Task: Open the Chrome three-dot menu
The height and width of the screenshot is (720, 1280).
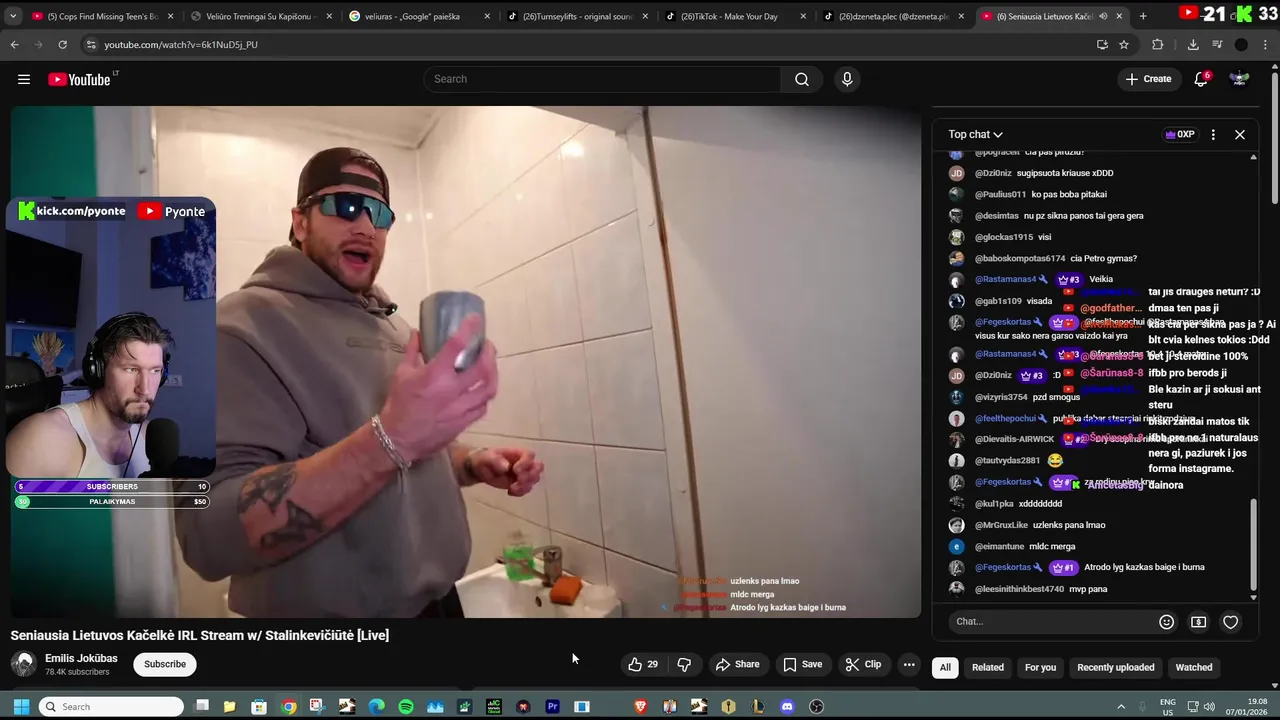Action: [1266, 44]
